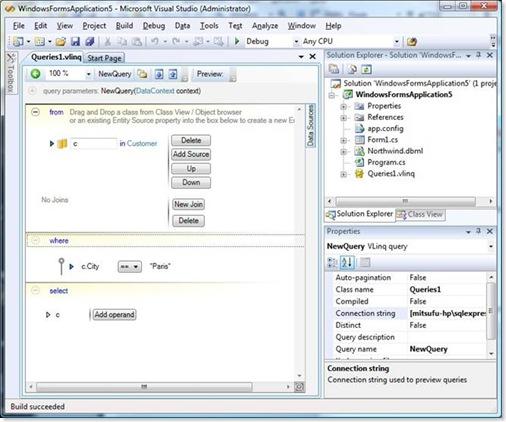
Task: Click the Start Debugging play icon
Action: tap(237, 41)
